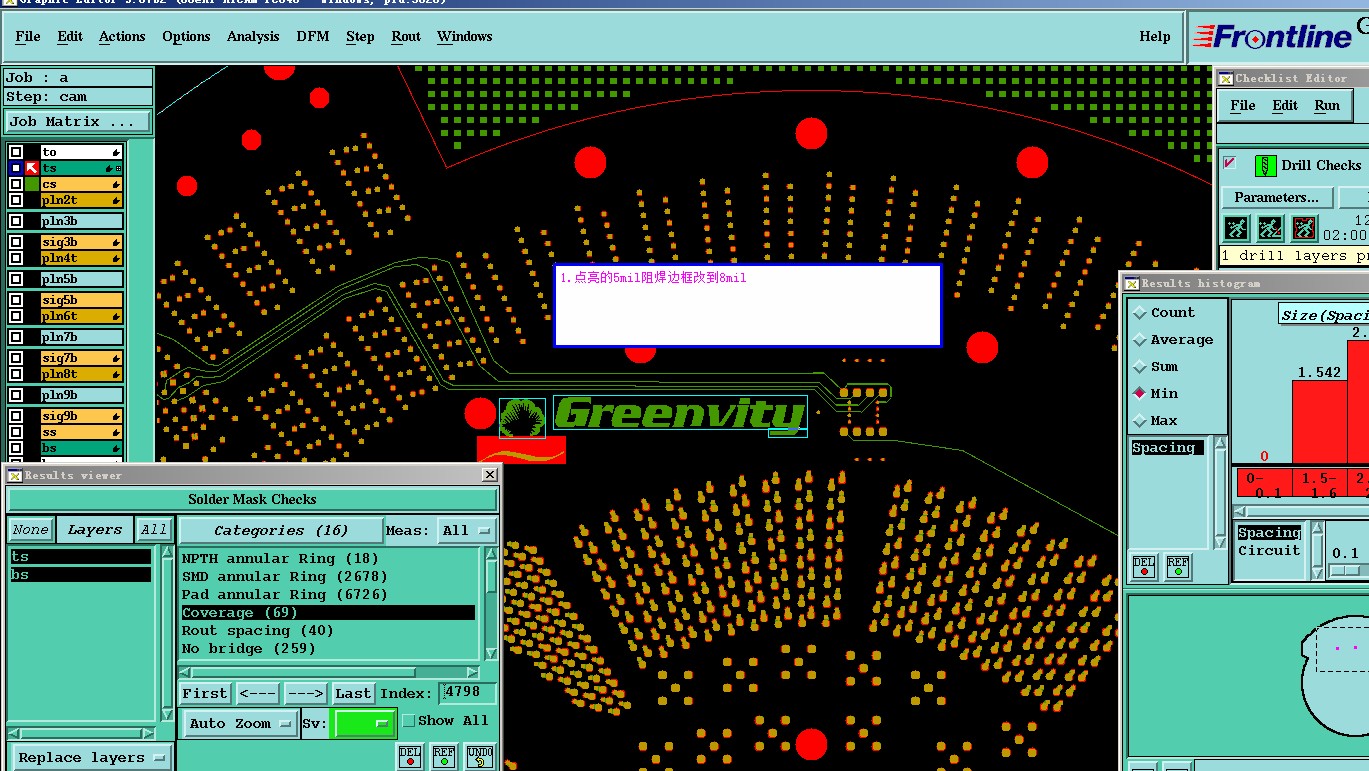Image resolution: width=1369 pixels, height=771 pixels.
Task: Click Results viewer title bar X icon
Action: (15, 476)
